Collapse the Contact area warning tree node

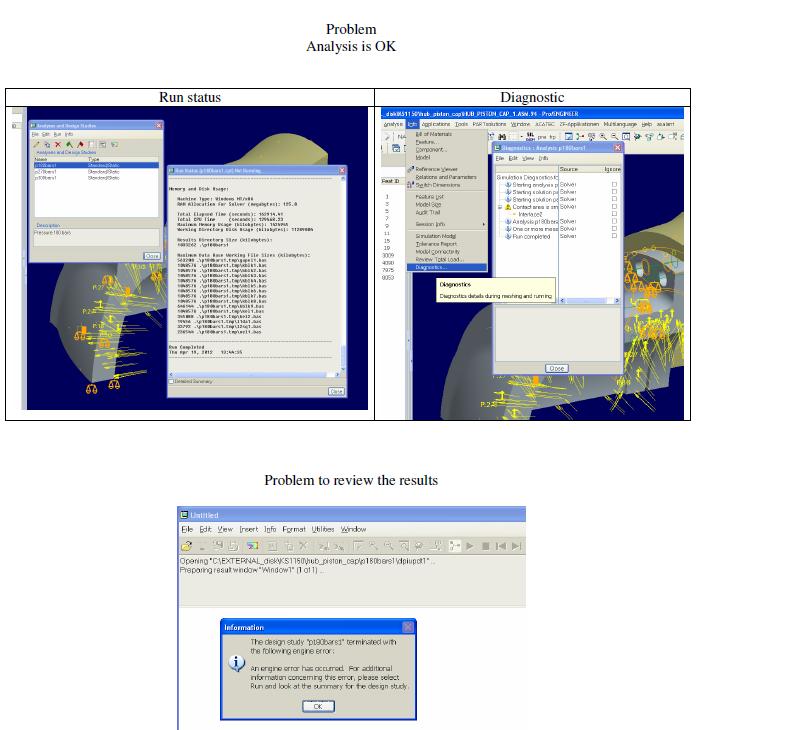(500, 207)
